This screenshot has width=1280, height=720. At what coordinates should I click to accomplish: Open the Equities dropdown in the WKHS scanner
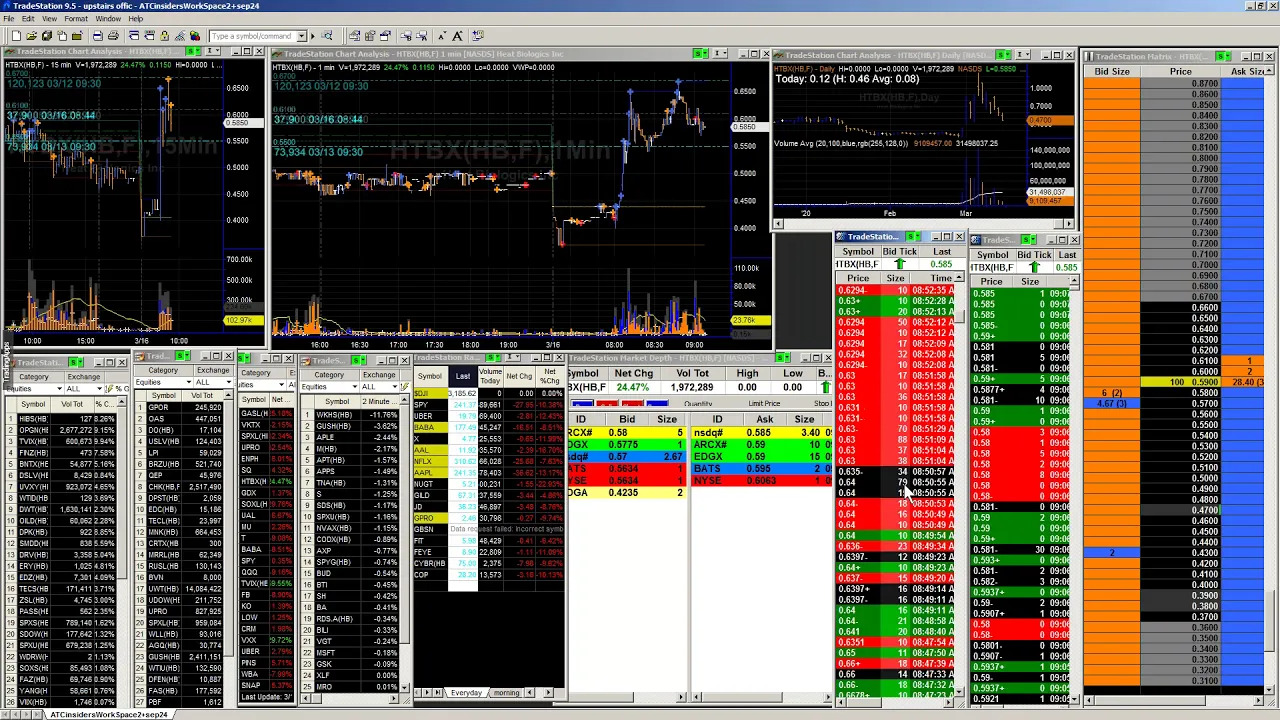(354, 387)
